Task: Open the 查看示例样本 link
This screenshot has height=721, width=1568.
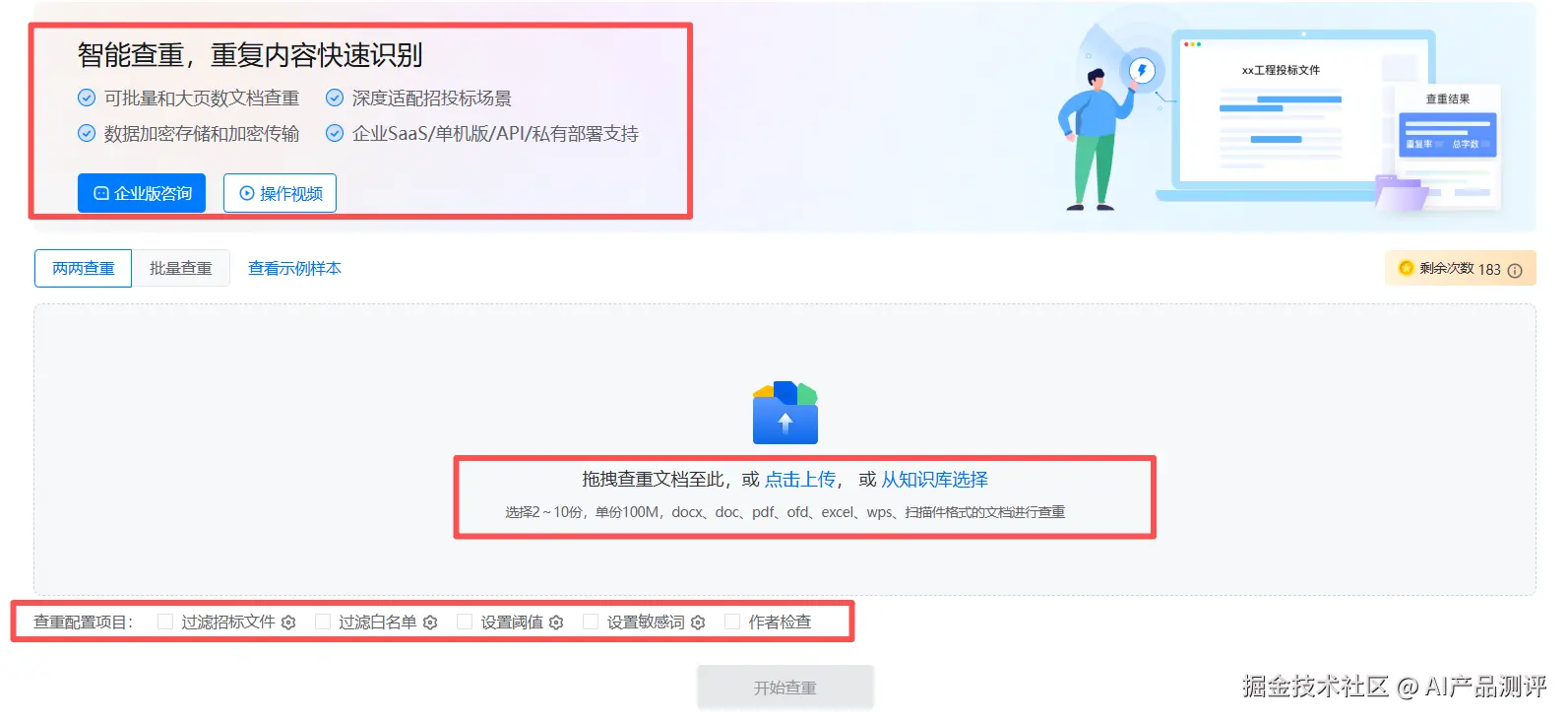Action: pyautogui.click(x=294, y=268)
